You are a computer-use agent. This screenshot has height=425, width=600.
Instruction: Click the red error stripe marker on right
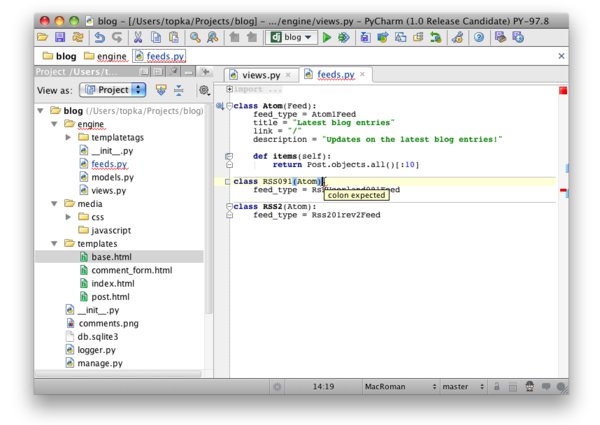[x=564, y=190]
